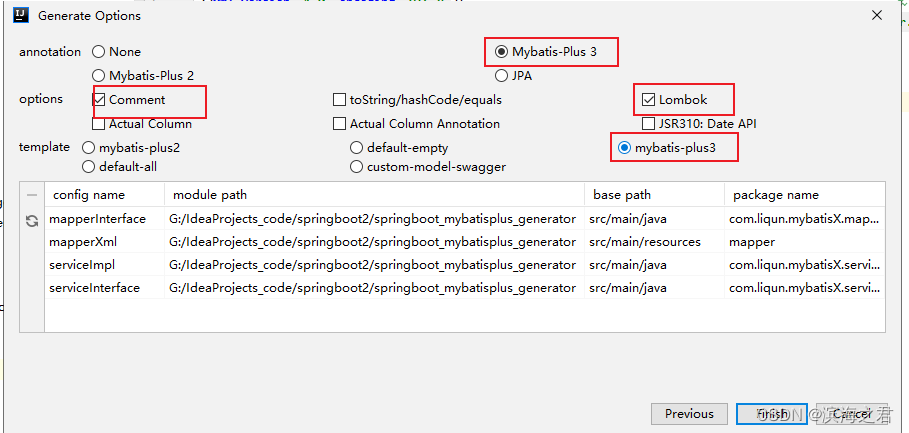Click the mapper package name cell
909x433 pixels.
tap(805, 242)
